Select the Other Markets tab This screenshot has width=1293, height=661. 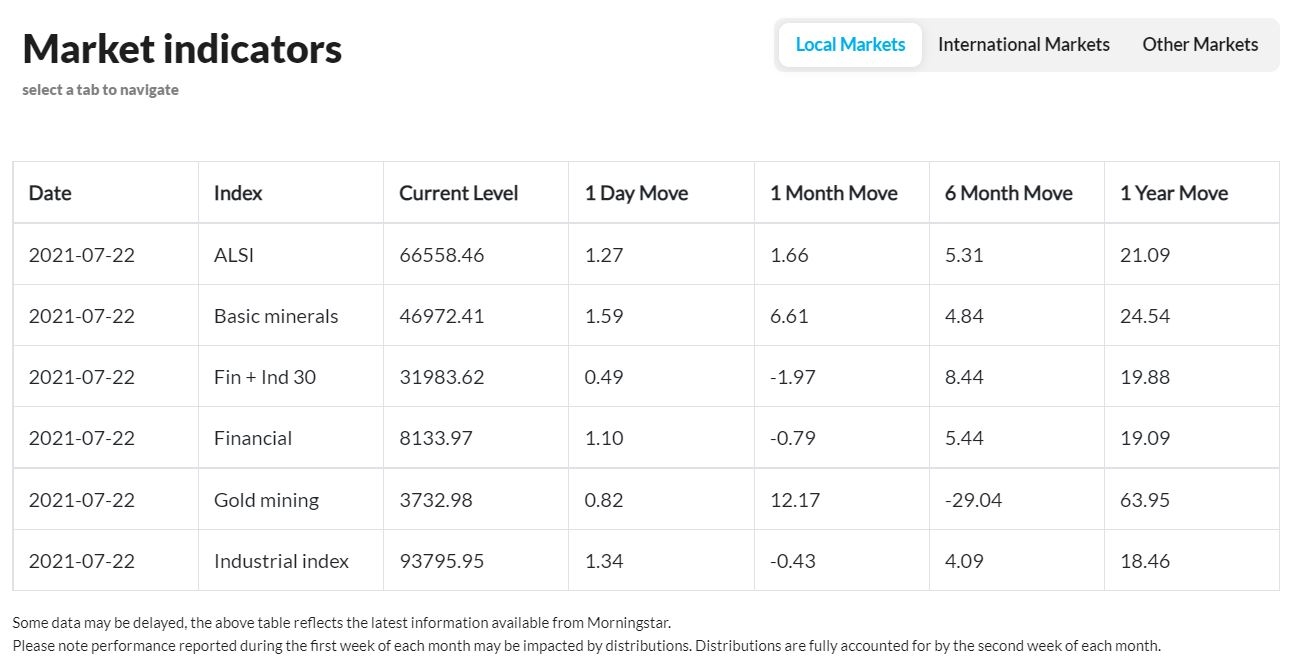(1200, 45)
